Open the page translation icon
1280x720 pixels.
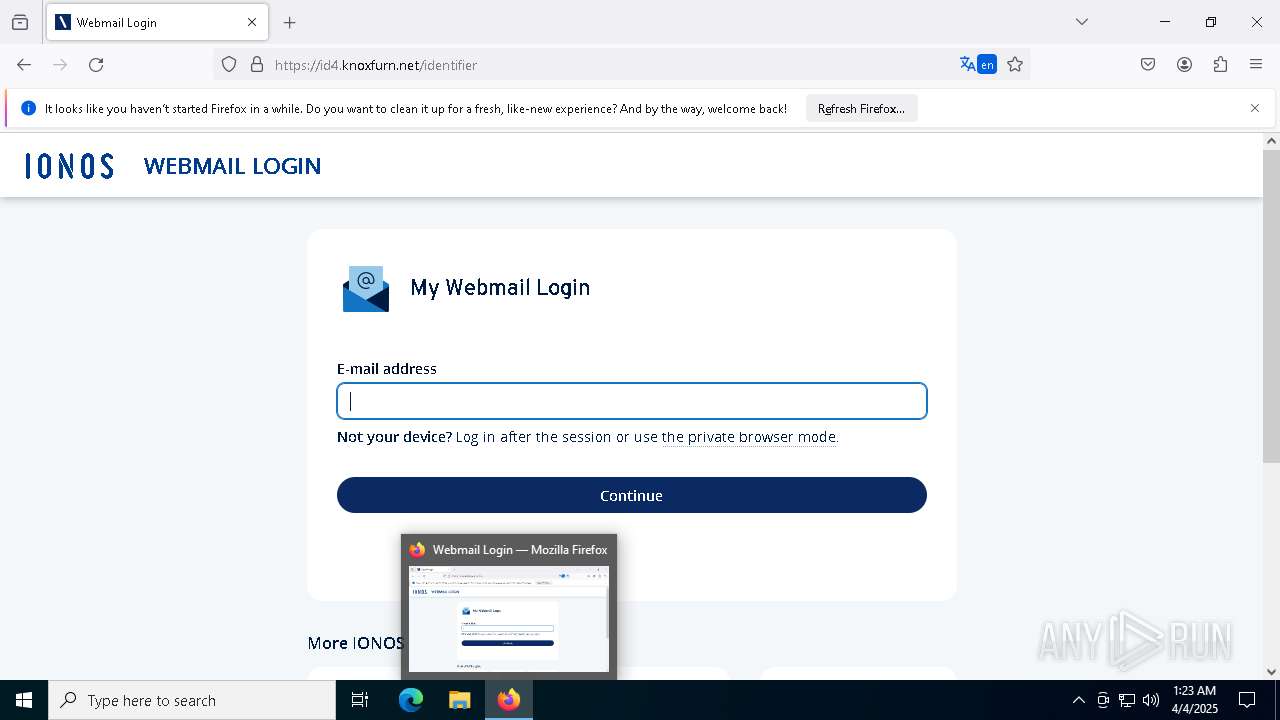pyautogui.click(x=977, y=65)
